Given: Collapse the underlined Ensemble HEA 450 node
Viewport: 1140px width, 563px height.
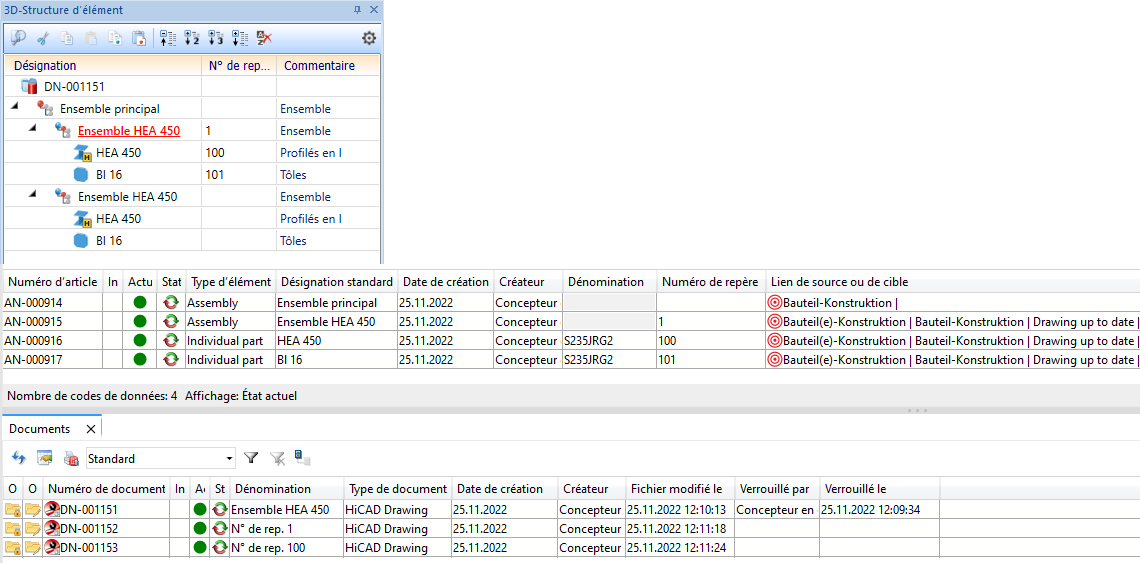Looking at the screenshot, I should (32, 130).
